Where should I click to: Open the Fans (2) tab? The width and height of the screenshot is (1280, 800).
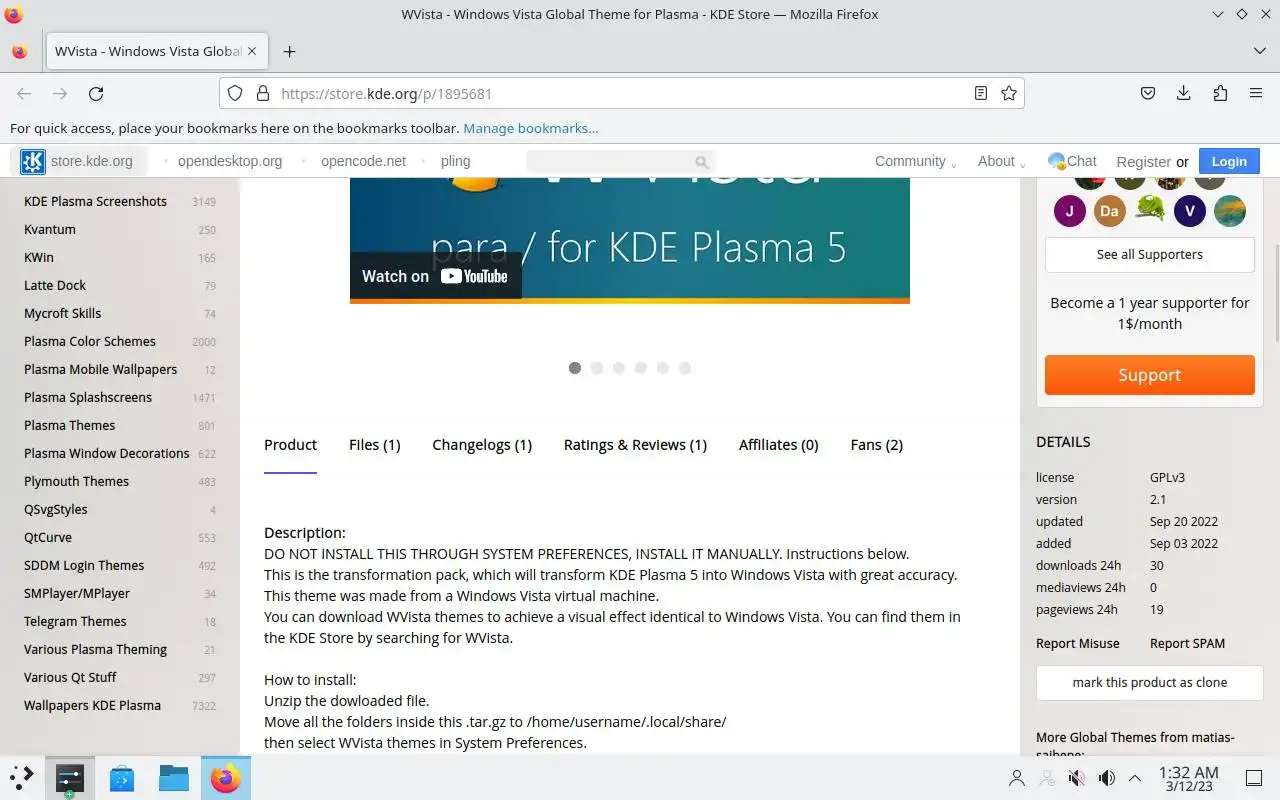877,445
